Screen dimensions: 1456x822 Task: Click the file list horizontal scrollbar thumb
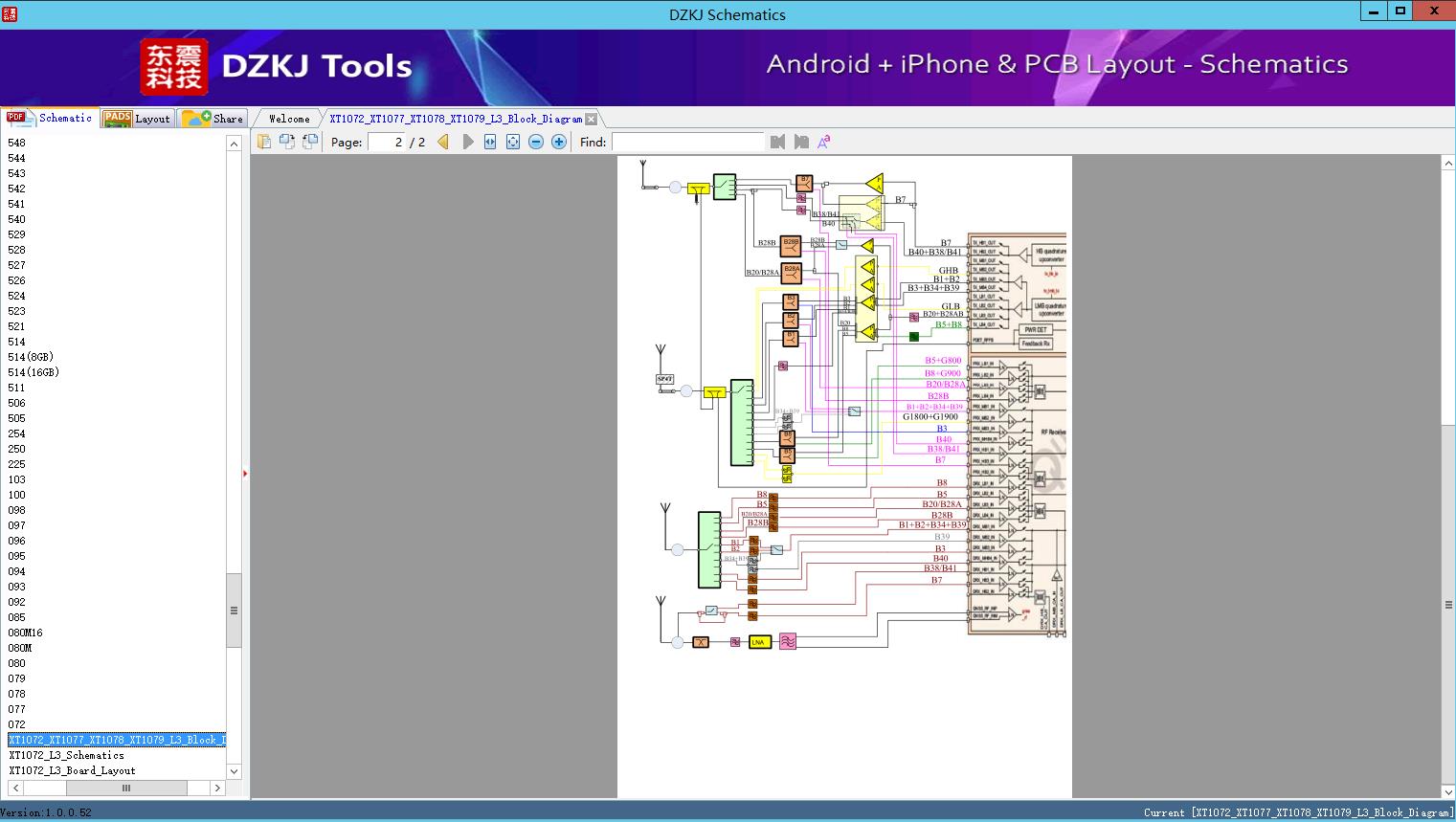click(x=125, y=788)
